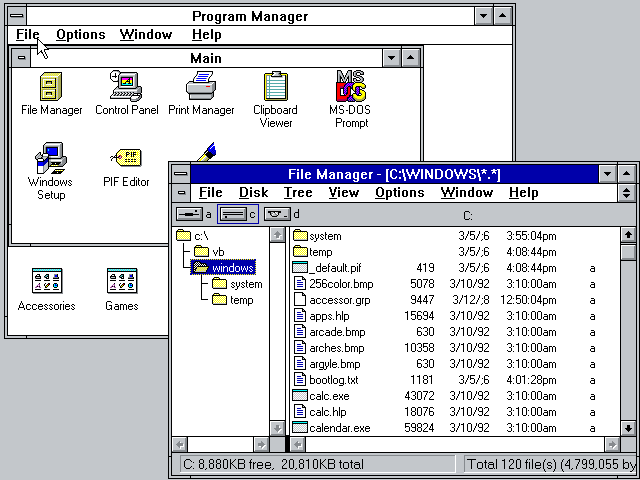Viewport: 640px width, 480px height.
Task: Open the Control Panel icon
Action: pyautogui.click(x=126, y=88)
